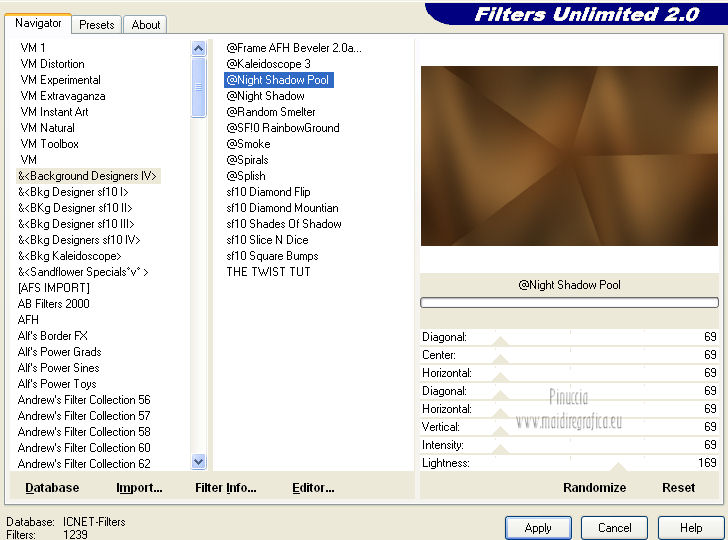Choose @Kaleidoscope 3 filter
This screenshot has width=728, height=540.
coord(268,64)
